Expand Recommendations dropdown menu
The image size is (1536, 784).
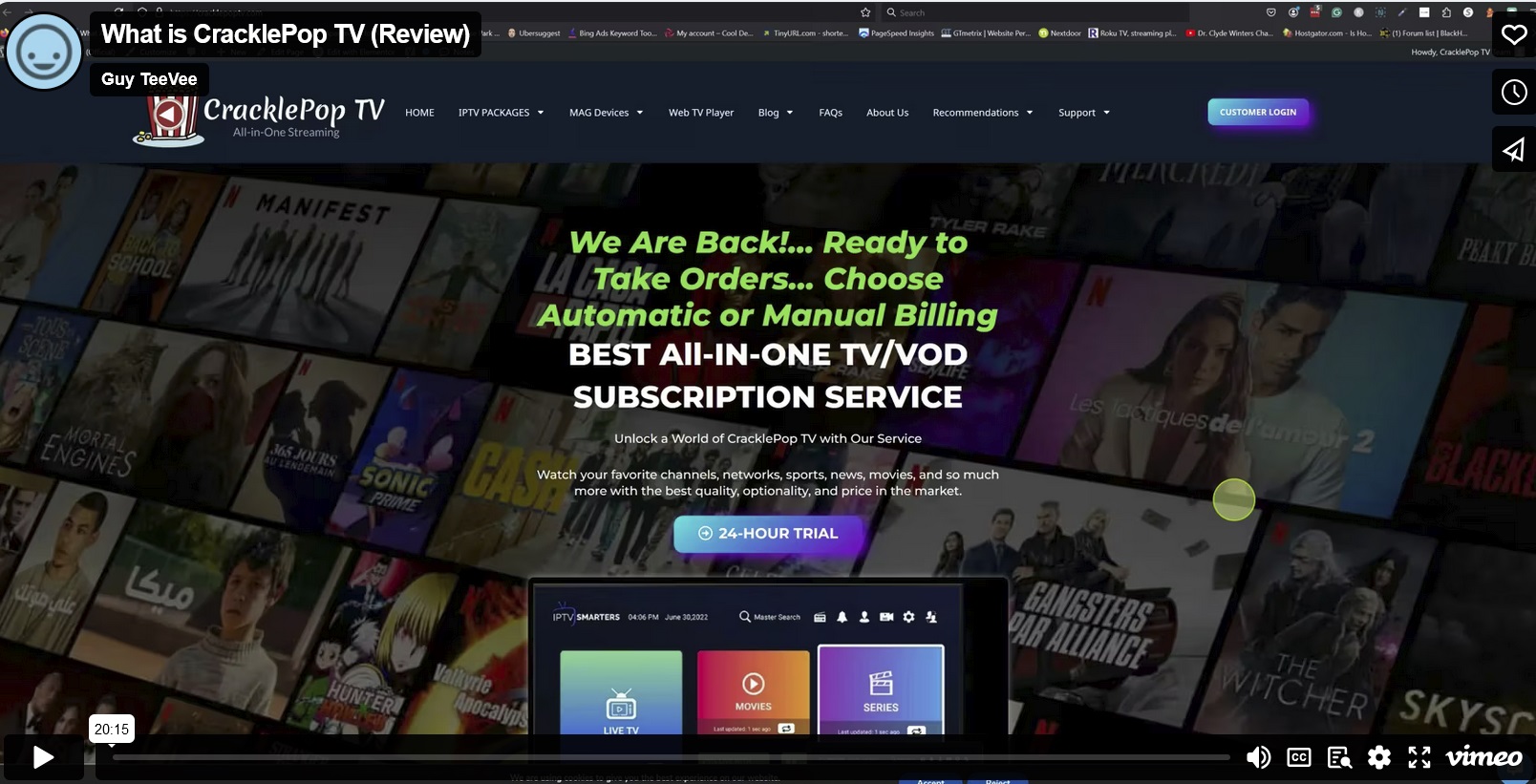pos(983,113)
